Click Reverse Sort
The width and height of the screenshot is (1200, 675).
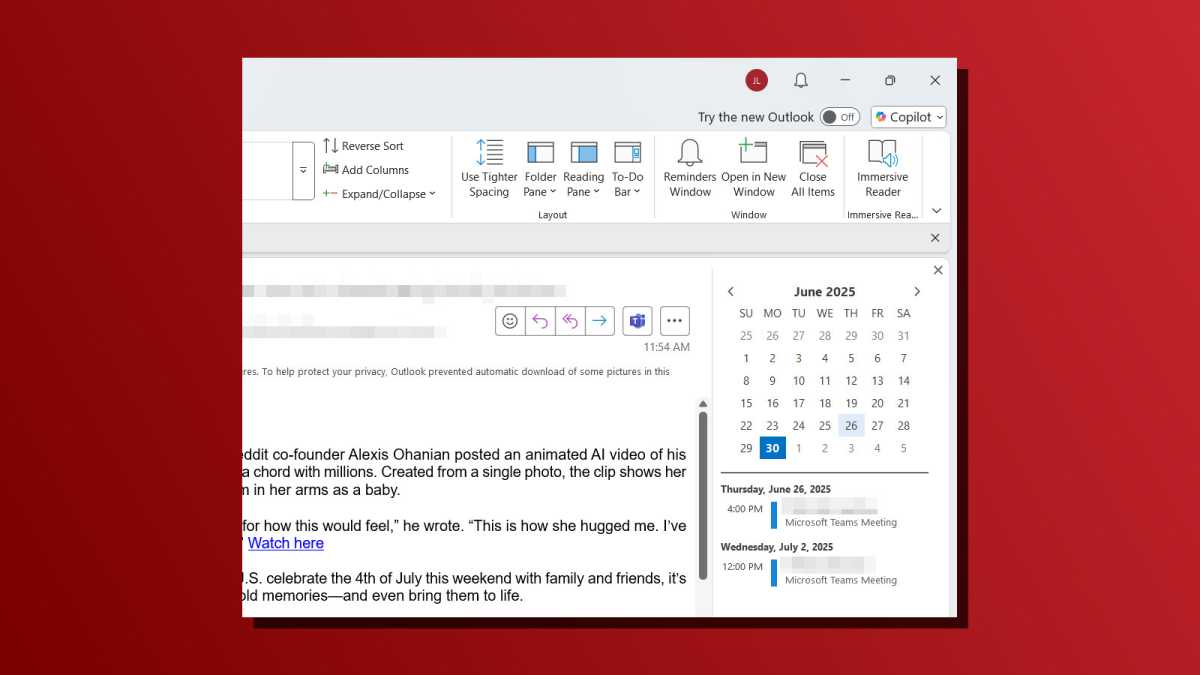363,146
